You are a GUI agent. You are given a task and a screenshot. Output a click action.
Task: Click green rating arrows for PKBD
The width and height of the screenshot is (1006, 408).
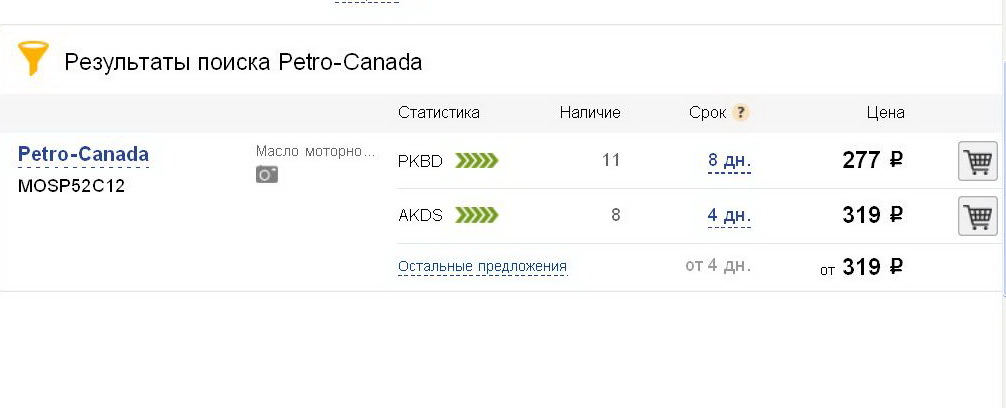click(477, 160)
